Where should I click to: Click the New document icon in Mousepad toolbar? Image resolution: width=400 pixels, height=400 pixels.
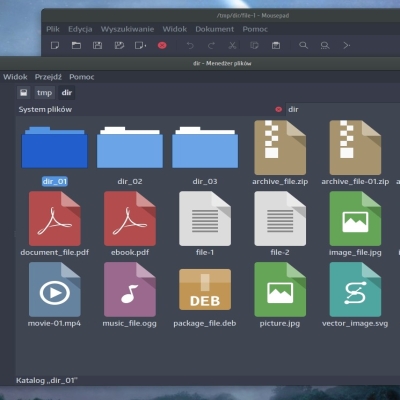pyautogui.click(x=55, y=45)
